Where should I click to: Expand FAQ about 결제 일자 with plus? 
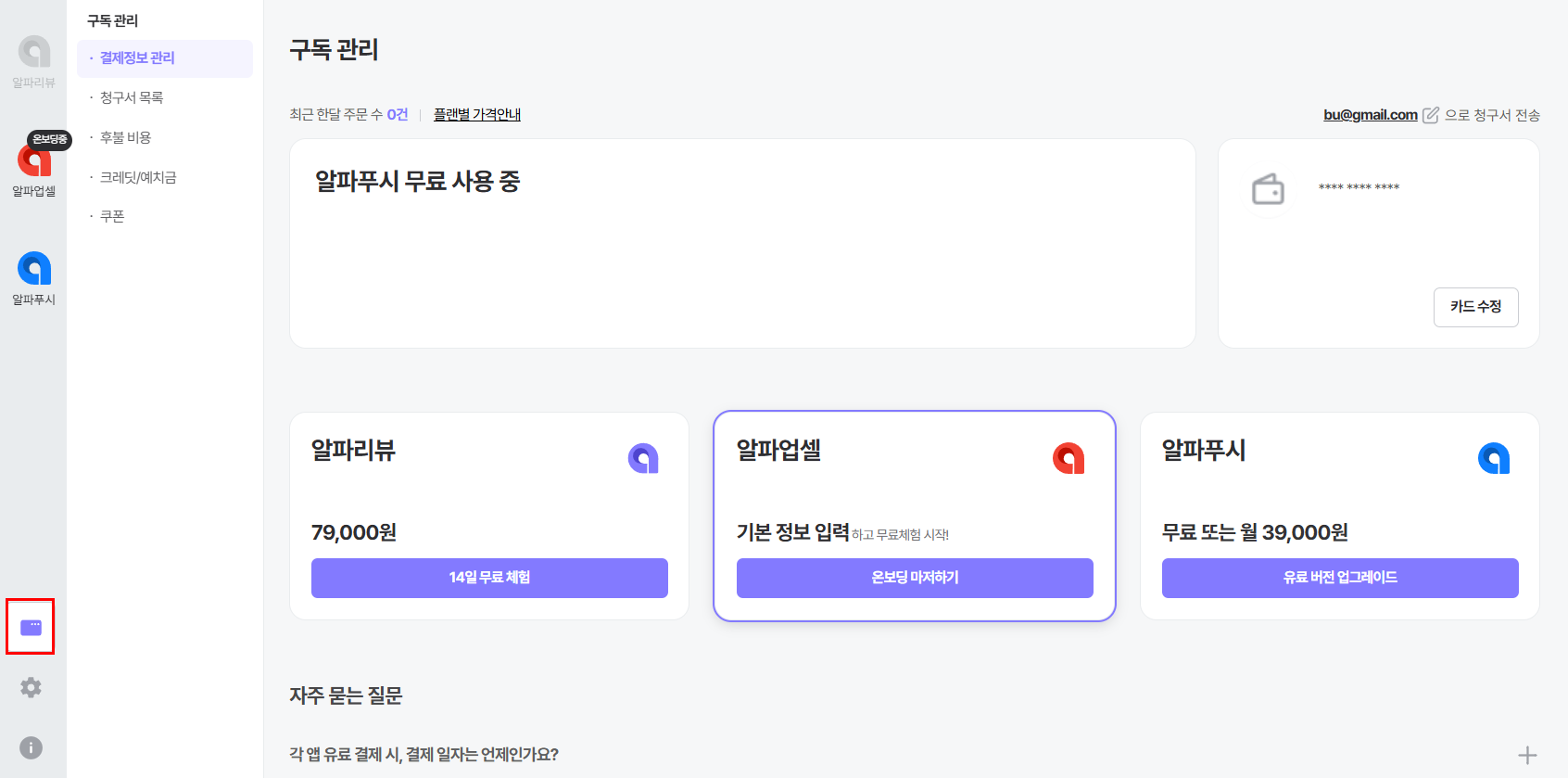[x=1527, y=755]
